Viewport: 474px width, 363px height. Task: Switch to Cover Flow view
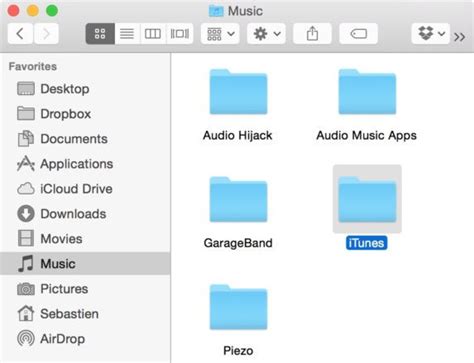pyautogui.click(x=180, y=34)
